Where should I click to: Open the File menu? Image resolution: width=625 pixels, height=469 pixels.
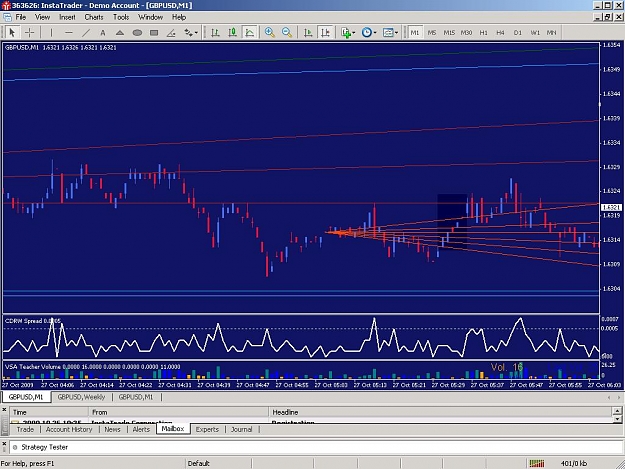(x=21, y=17)
